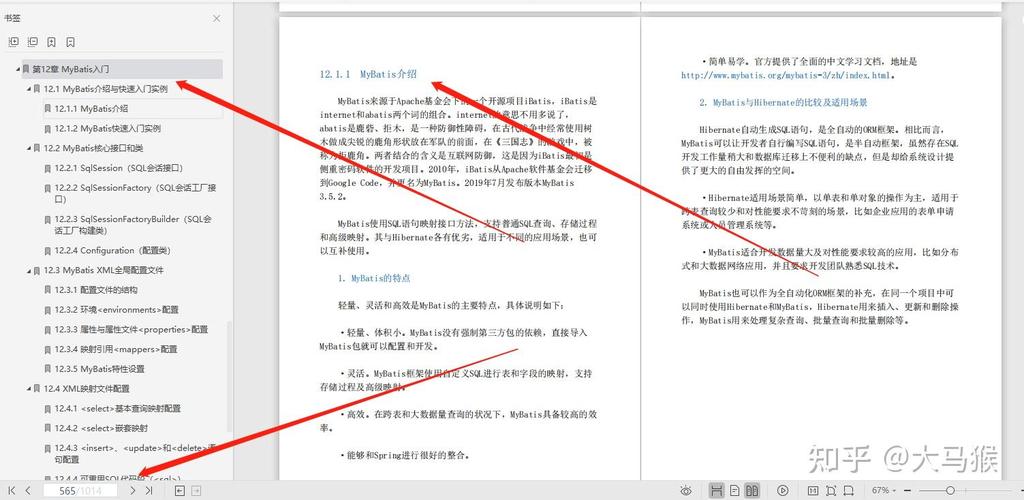Viewport: 1024px width, 500px height.
Task: Click subheading 2. MyBatis与Hibernate的比较及适用场景
Action: pyautogui.click(x=783, y=103)
